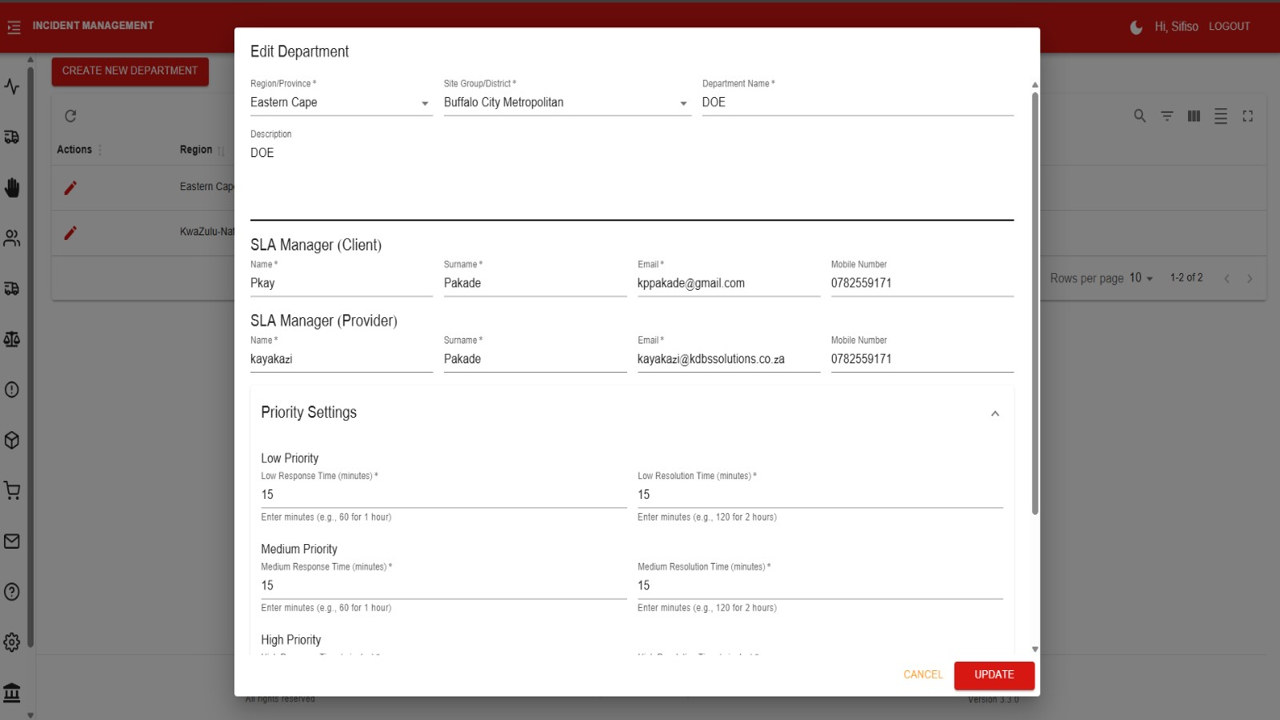The height and width of the screenshot is (720, 1280).
Task: Click Client Surname field Pakade
Action: (535, 283)
